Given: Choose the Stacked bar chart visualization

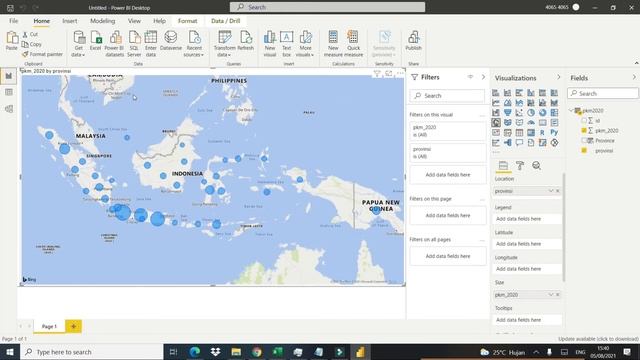Looking at the screenshot, I should [496, 93].
